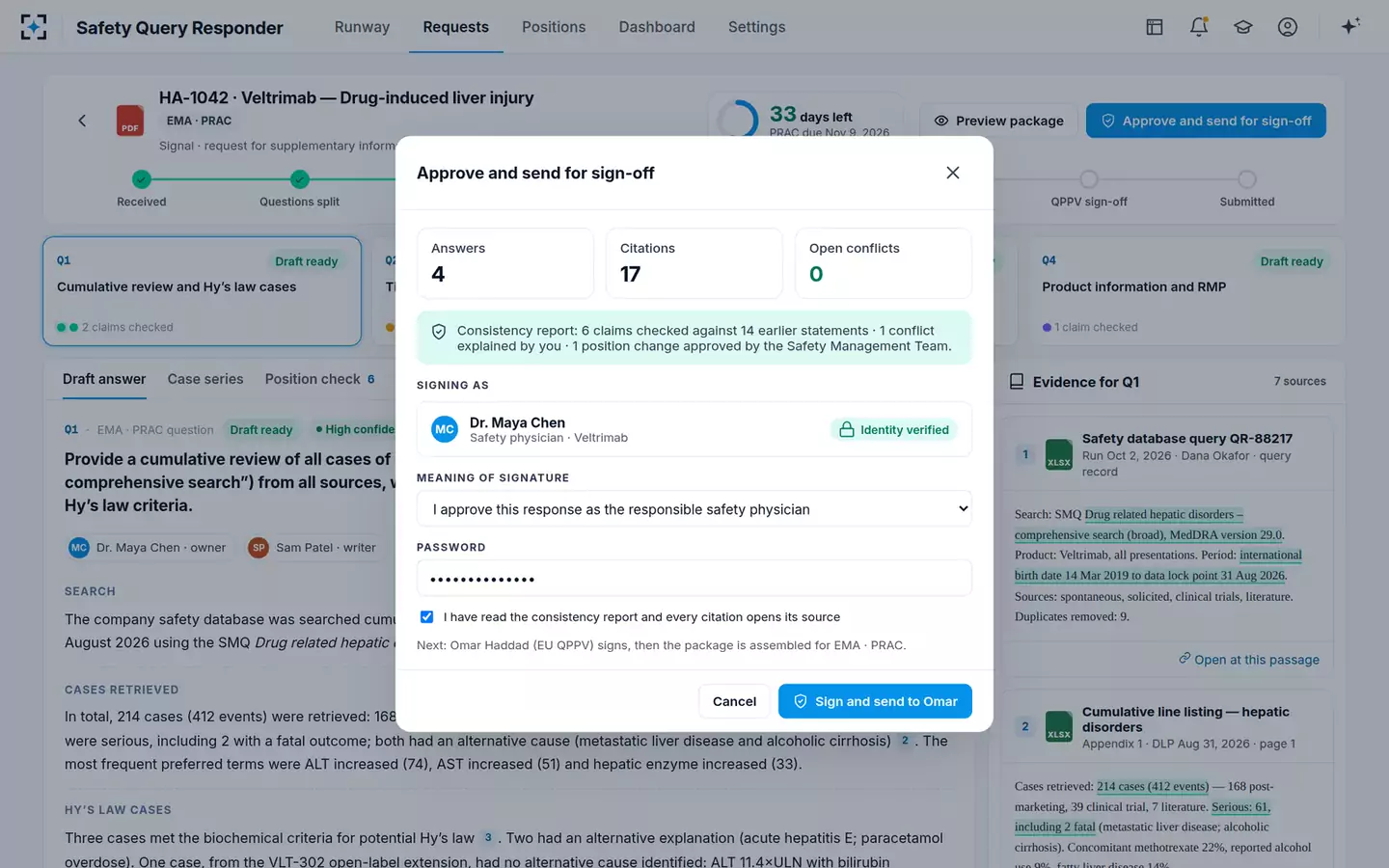Click the Draft ready badge on Q4 card
The image size is (1389, 868).
1292,261
